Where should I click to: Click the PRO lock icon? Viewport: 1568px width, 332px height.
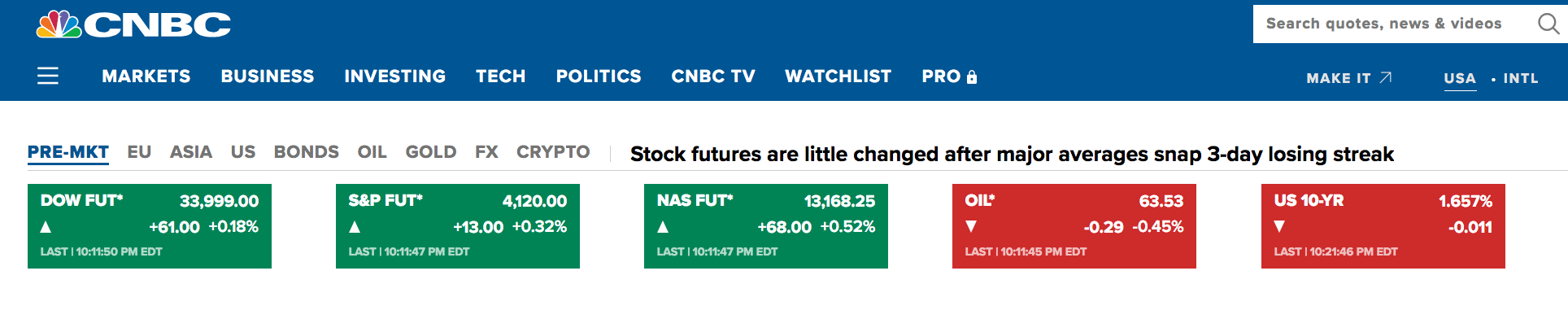click(971, 76)
